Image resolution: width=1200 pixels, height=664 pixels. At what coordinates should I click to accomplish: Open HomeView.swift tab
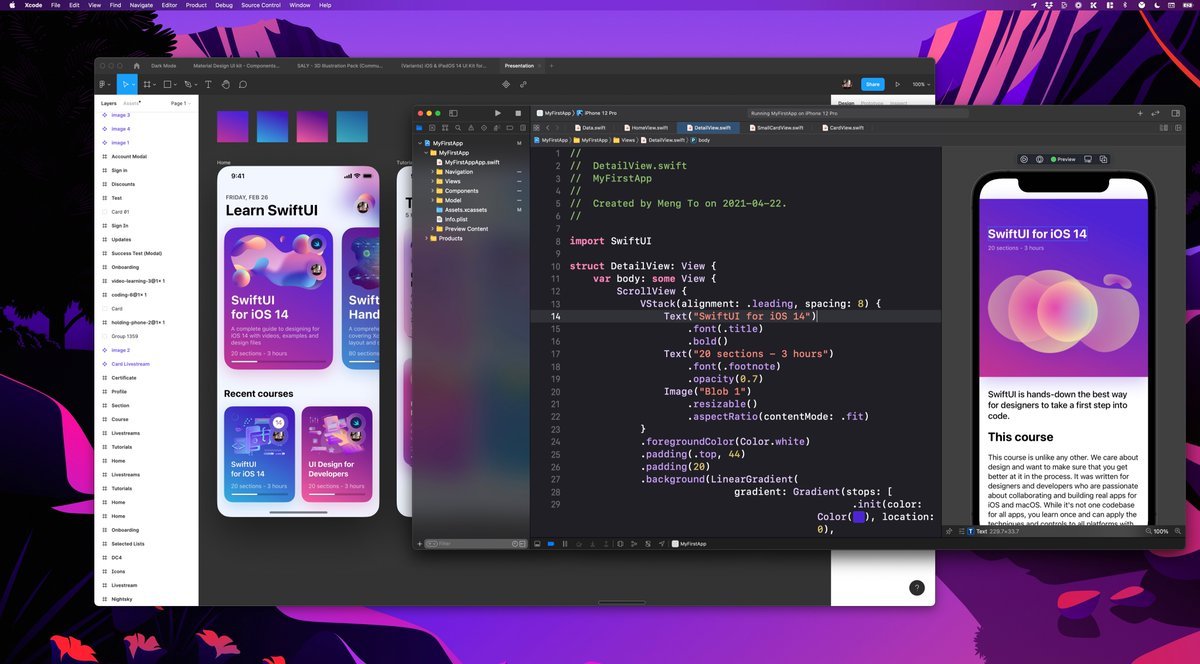pyautogui.click(x=644, y=128)
